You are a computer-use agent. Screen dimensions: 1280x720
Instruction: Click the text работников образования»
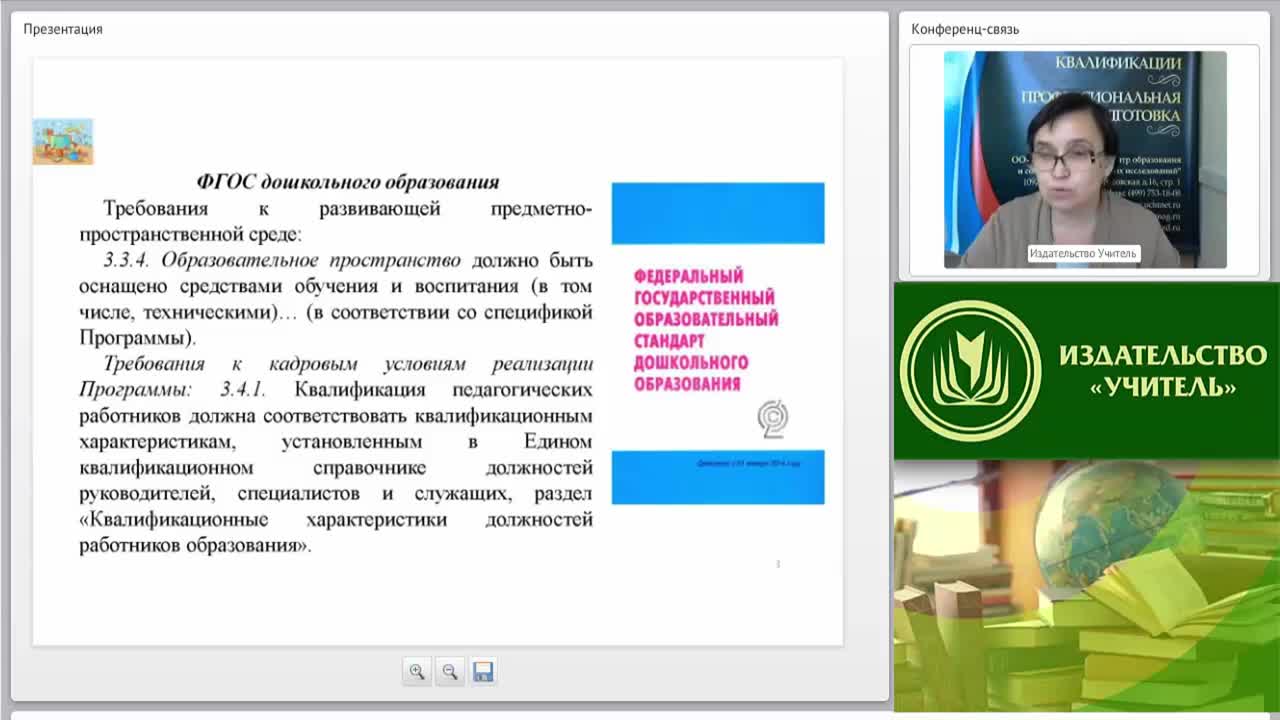tap(195, 546)
